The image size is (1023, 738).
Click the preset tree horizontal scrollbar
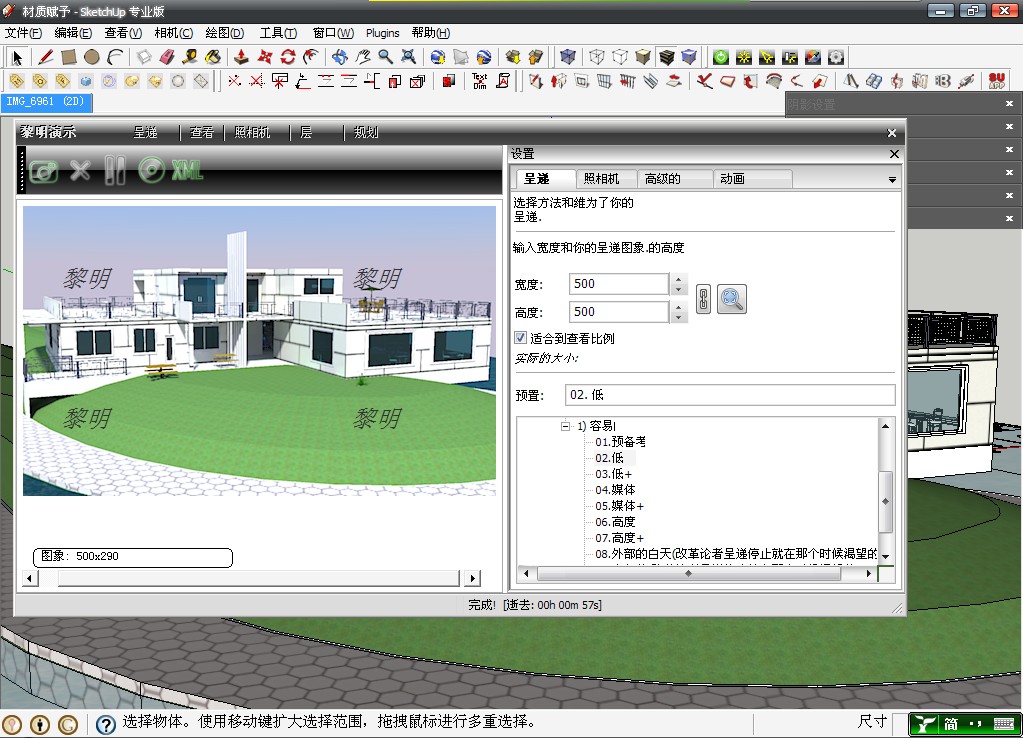click(x=697, y=574)
